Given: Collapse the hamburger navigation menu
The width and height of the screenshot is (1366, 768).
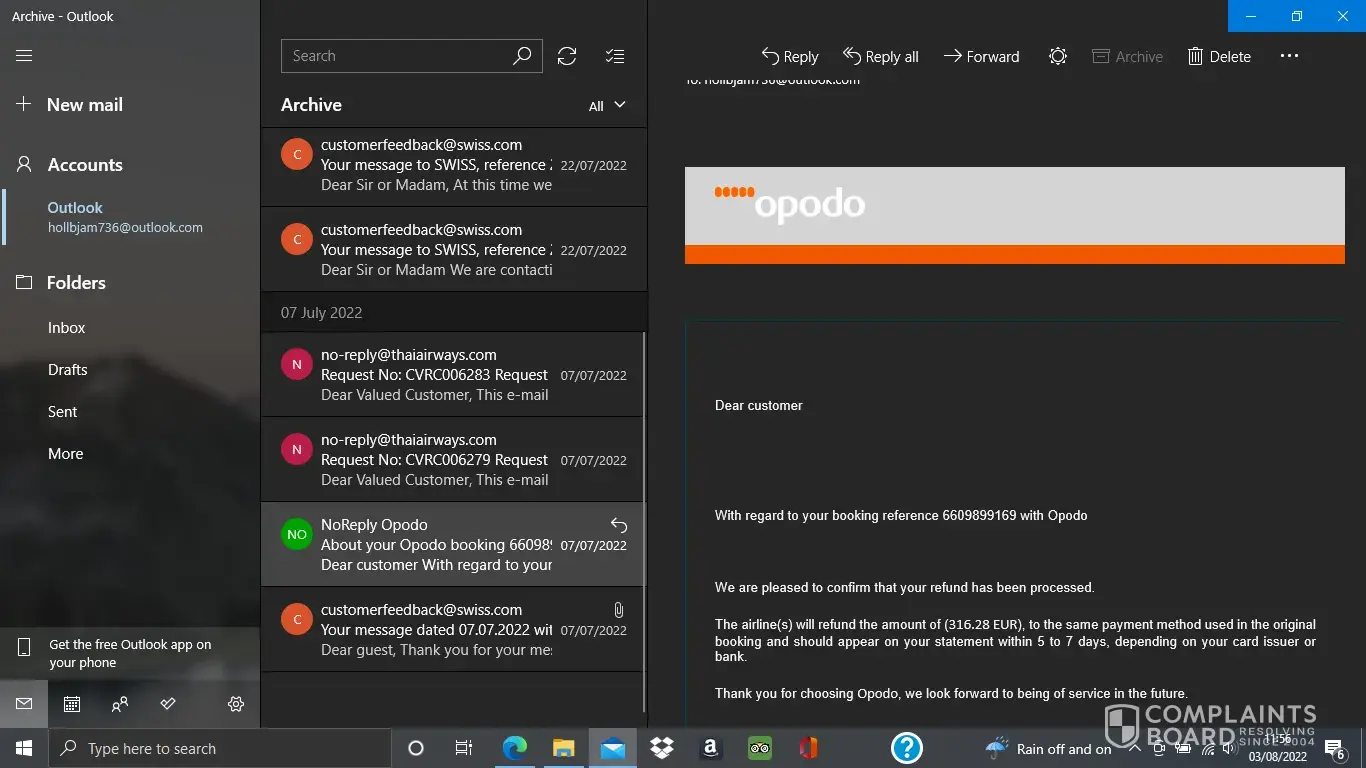Looking at the screenshot, I should pos(24,56).
